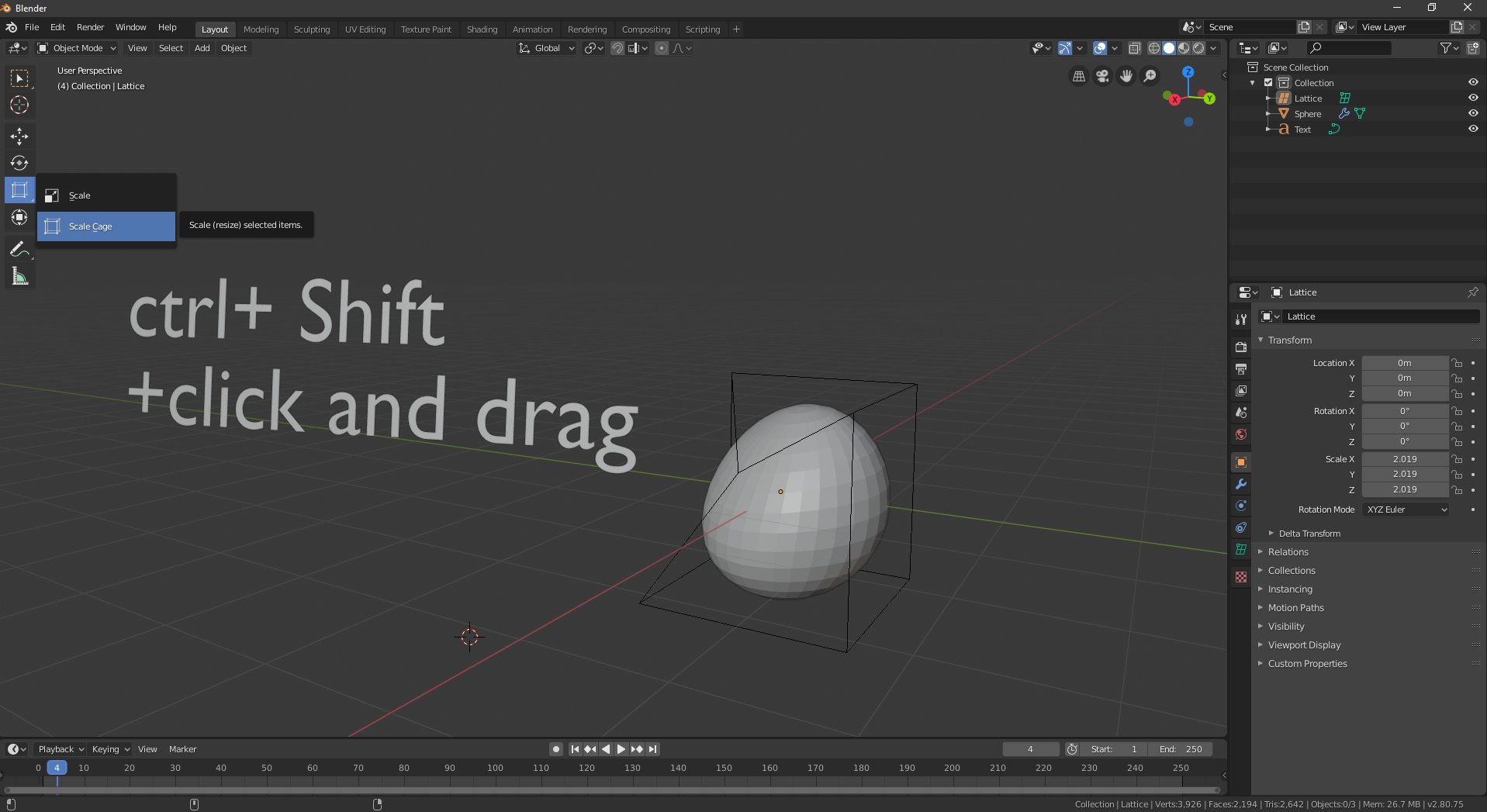Image resolution: width=1487 pixels, height=812 pixels.
Task: Switch to the Sculpting workspace tab
Action: (x=312, y=29)
